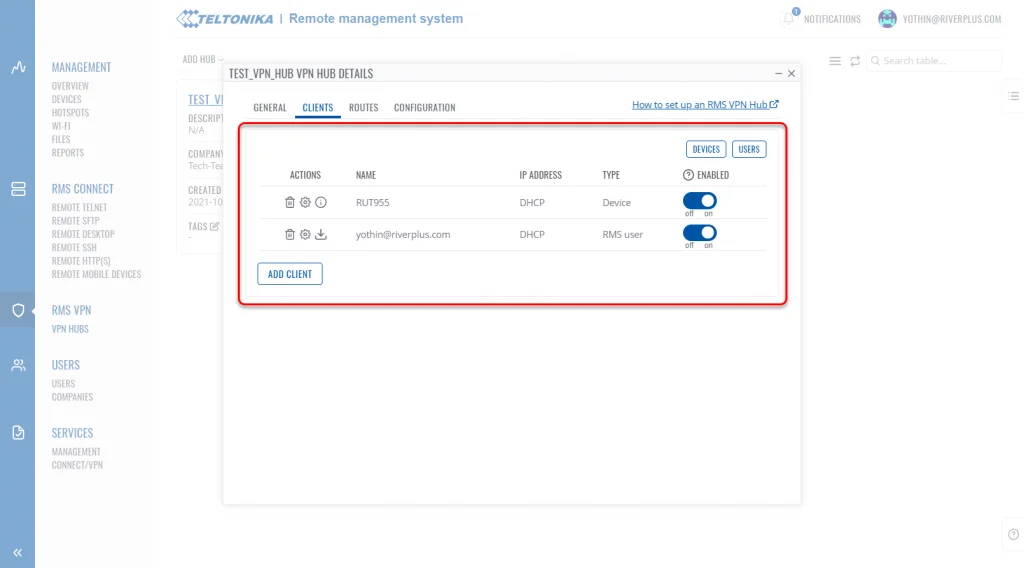Viewport: 1024px width, 568px height.
Task: Click the Enabled column help icon
Action: tap(688, 175)
